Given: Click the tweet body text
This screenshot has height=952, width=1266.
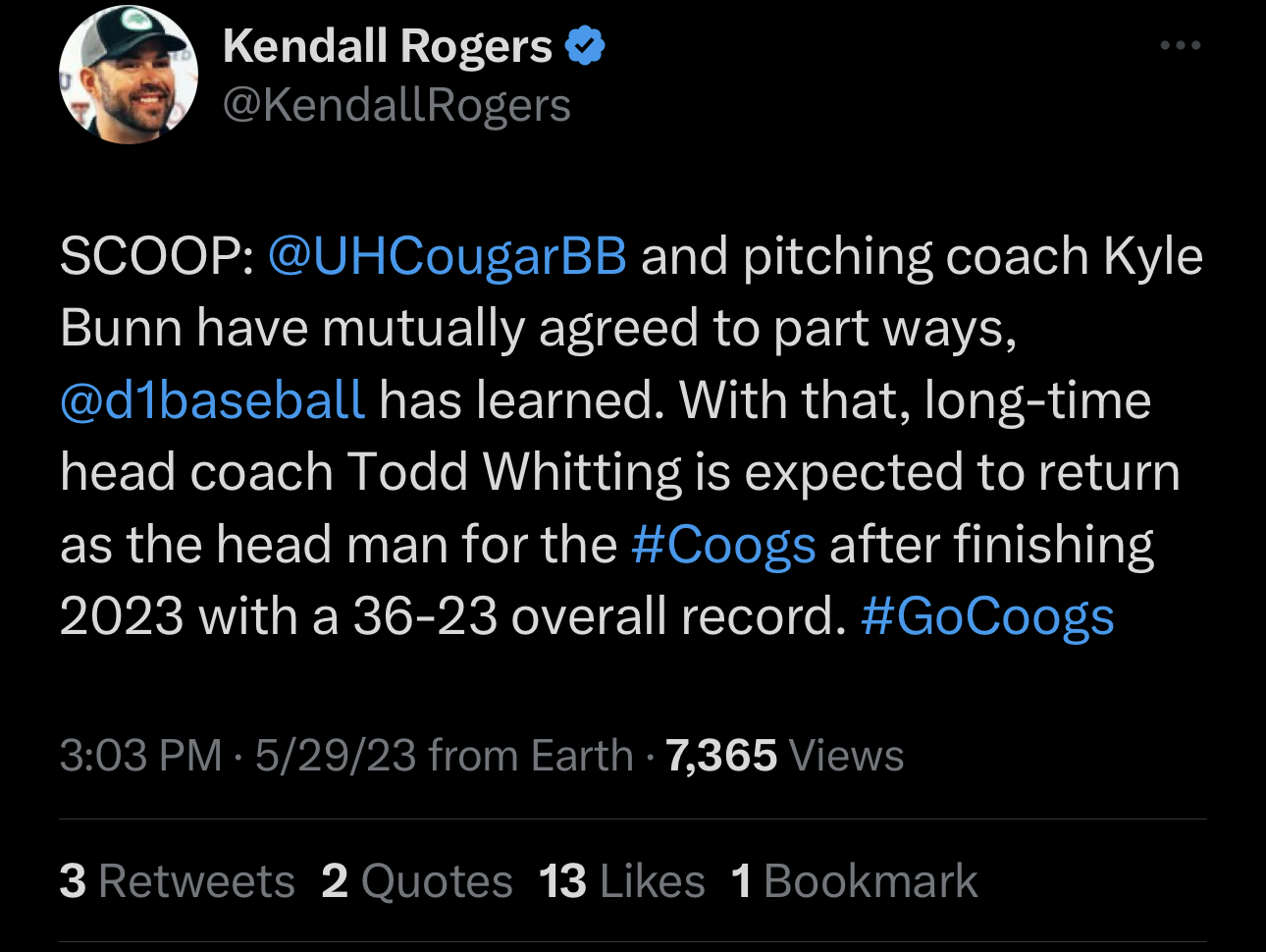Looking at the screenshot, I should [631, 437].
